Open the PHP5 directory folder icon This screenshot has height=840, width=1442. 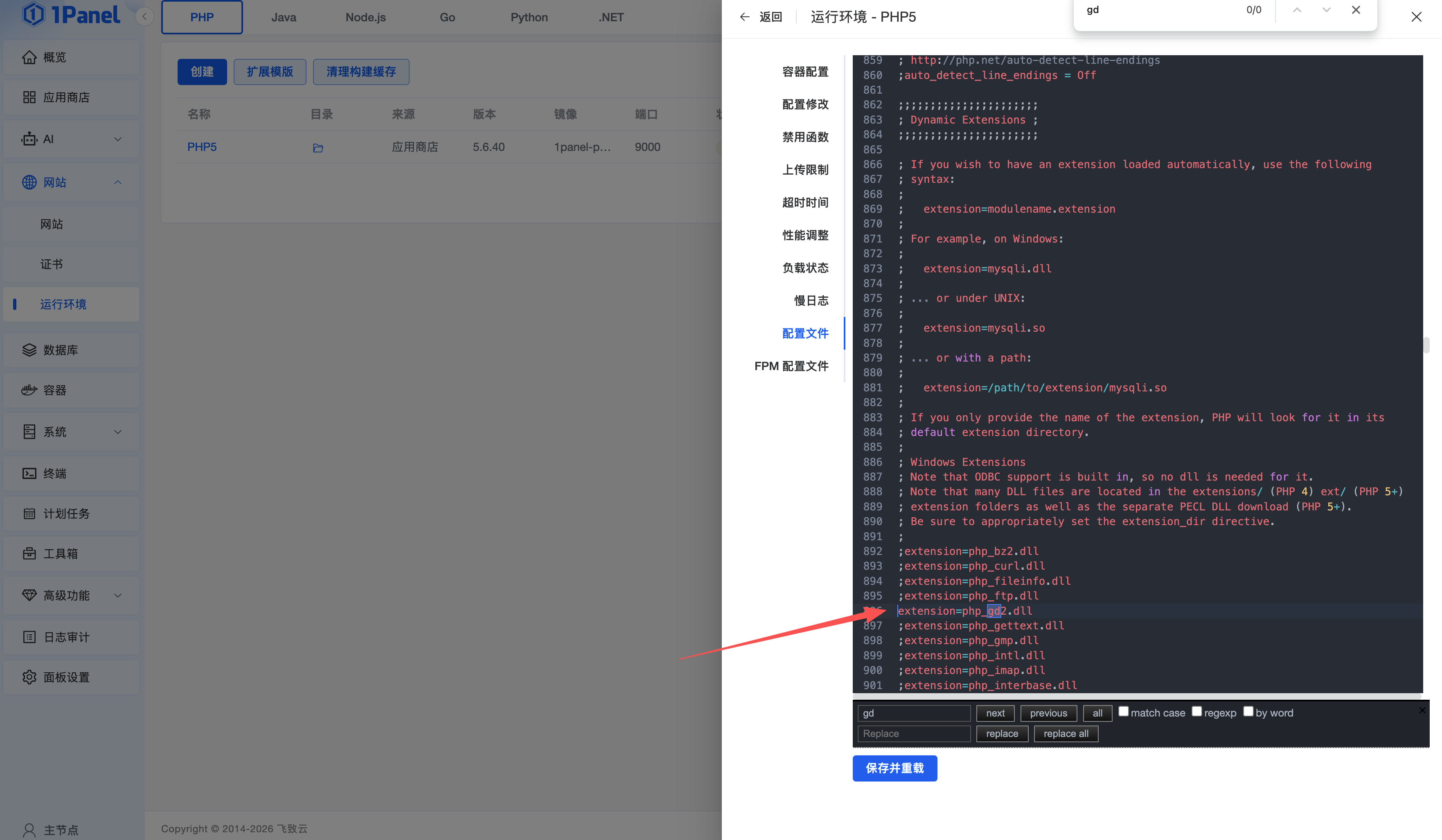pos(318,148)
